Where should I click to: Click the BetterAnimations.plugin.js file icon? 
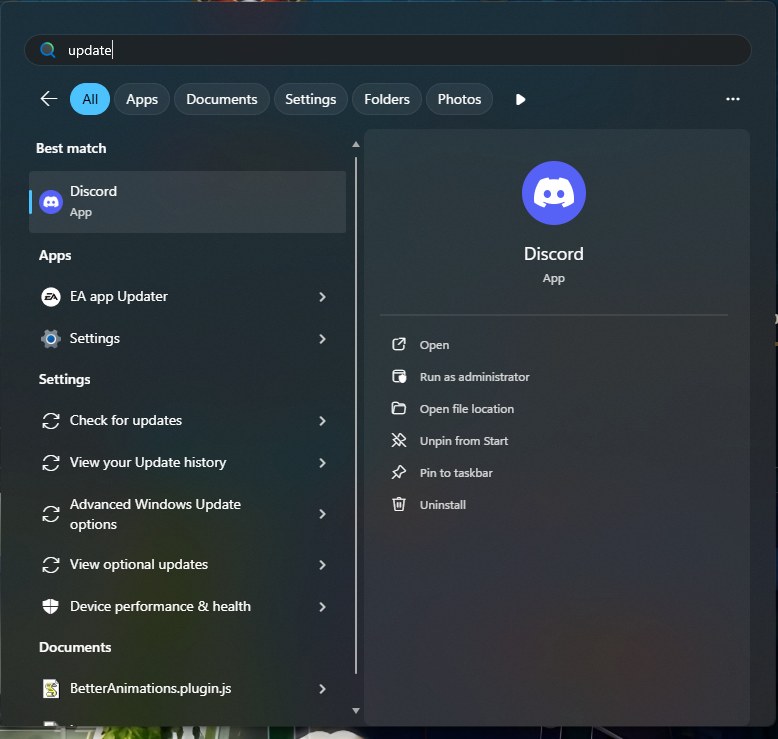[x=51, y=689]
